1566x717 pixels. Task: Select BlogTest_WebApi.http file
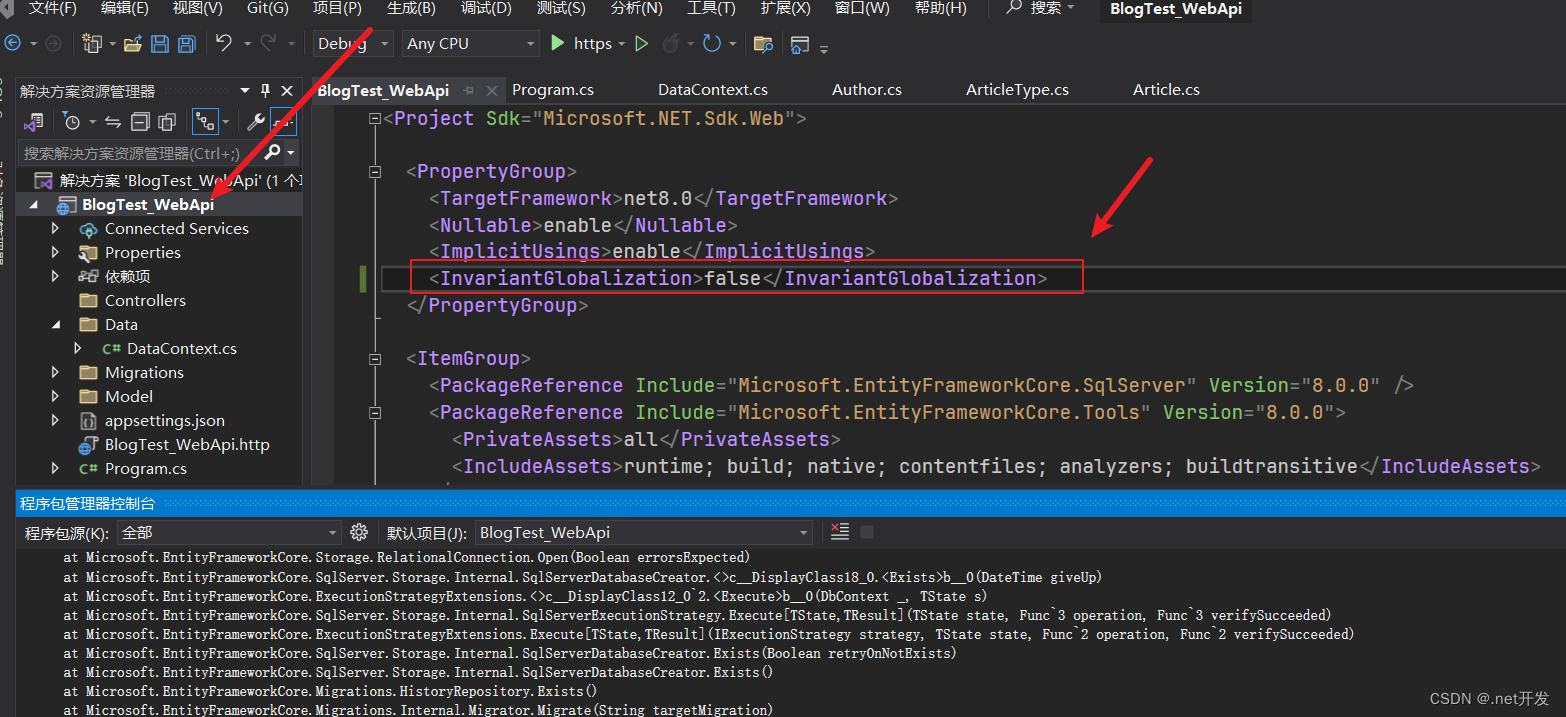(x=187, y=444)
